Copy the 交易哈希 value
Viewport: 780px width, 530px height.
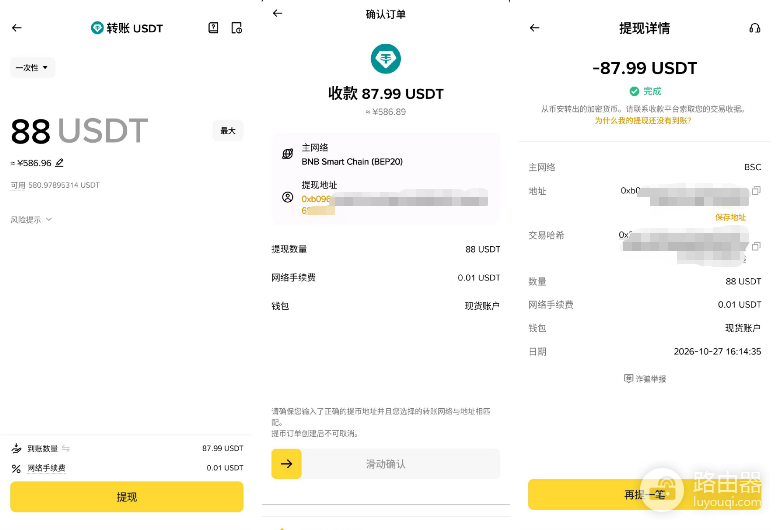pyautogui.click(x=756, y=246)
